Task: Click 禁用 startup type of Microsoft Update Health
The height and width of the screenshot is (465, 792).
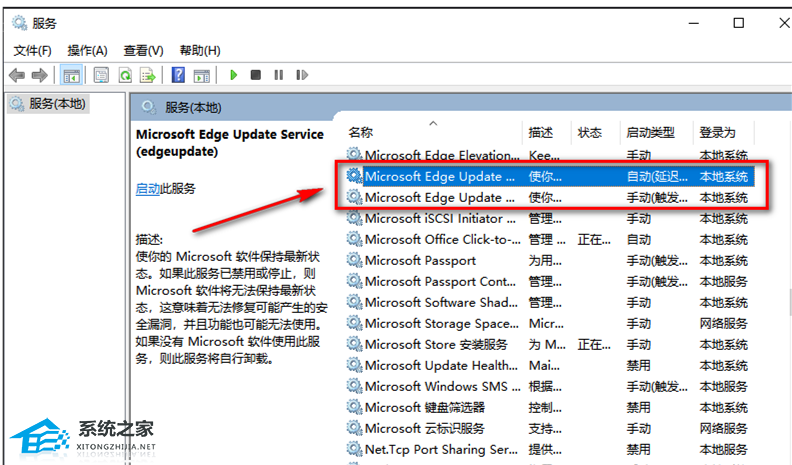Action: 638,366
